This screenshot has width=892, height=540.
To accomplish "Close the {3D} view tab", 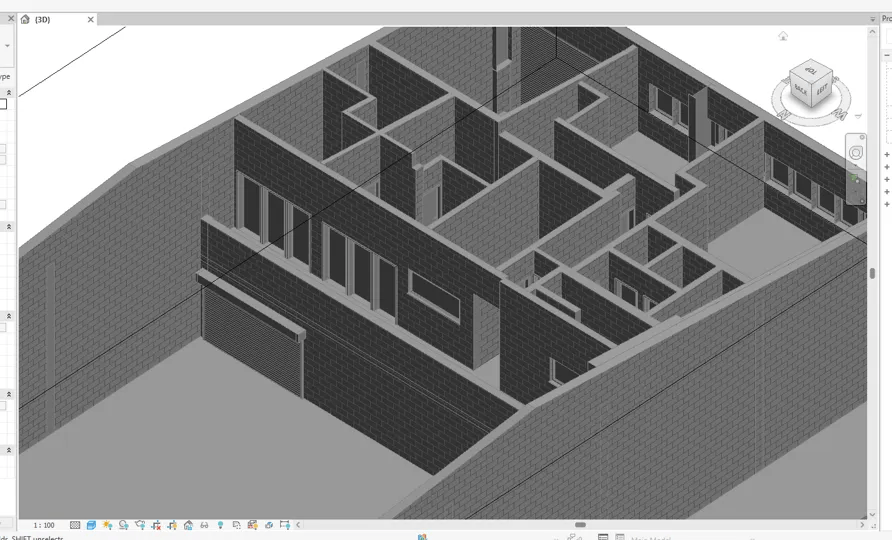I will 90,19.
